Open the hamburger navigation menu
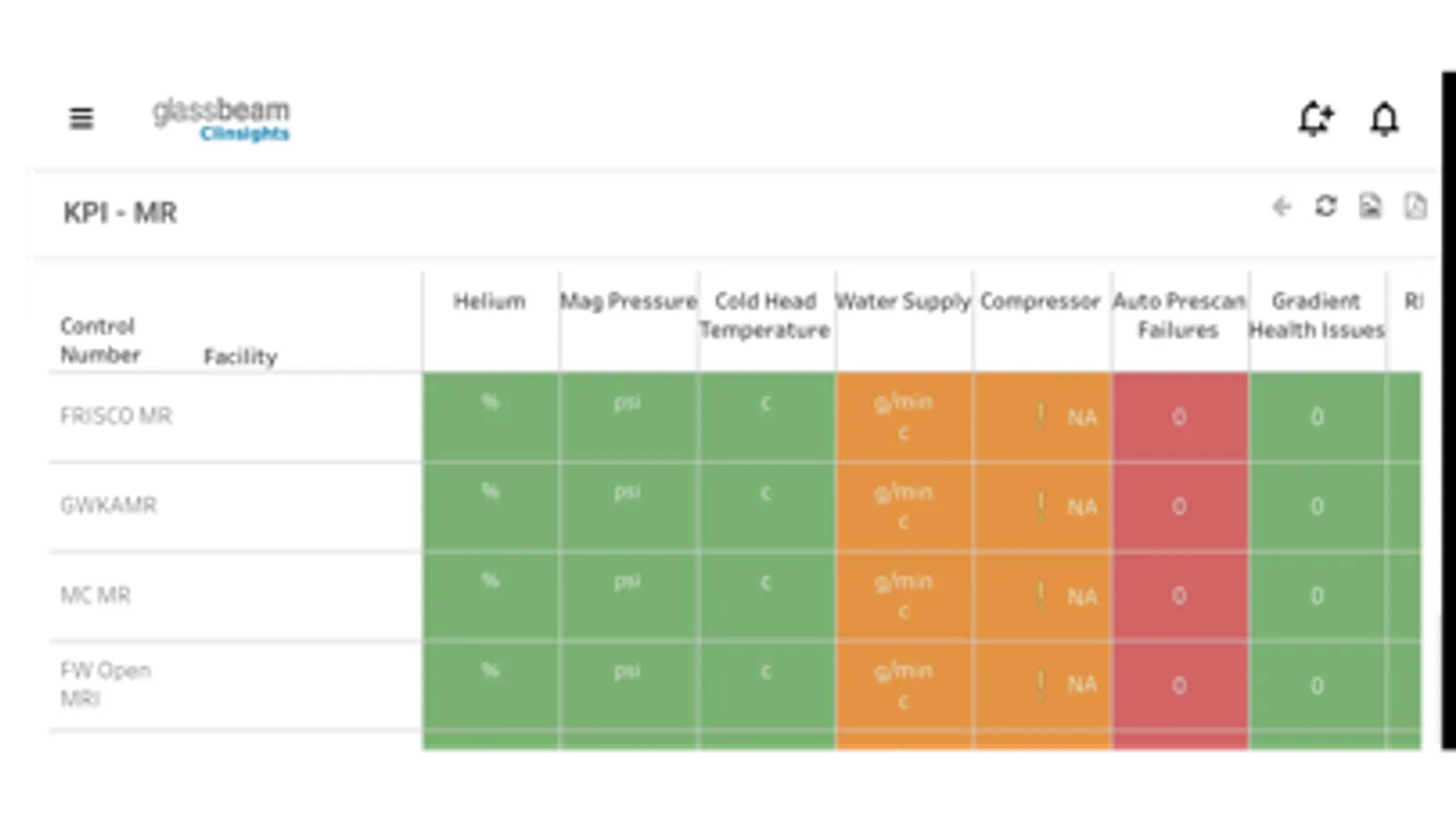This screenshot has width=1456, height=820. pyautogui.click(x=81, y=118)
